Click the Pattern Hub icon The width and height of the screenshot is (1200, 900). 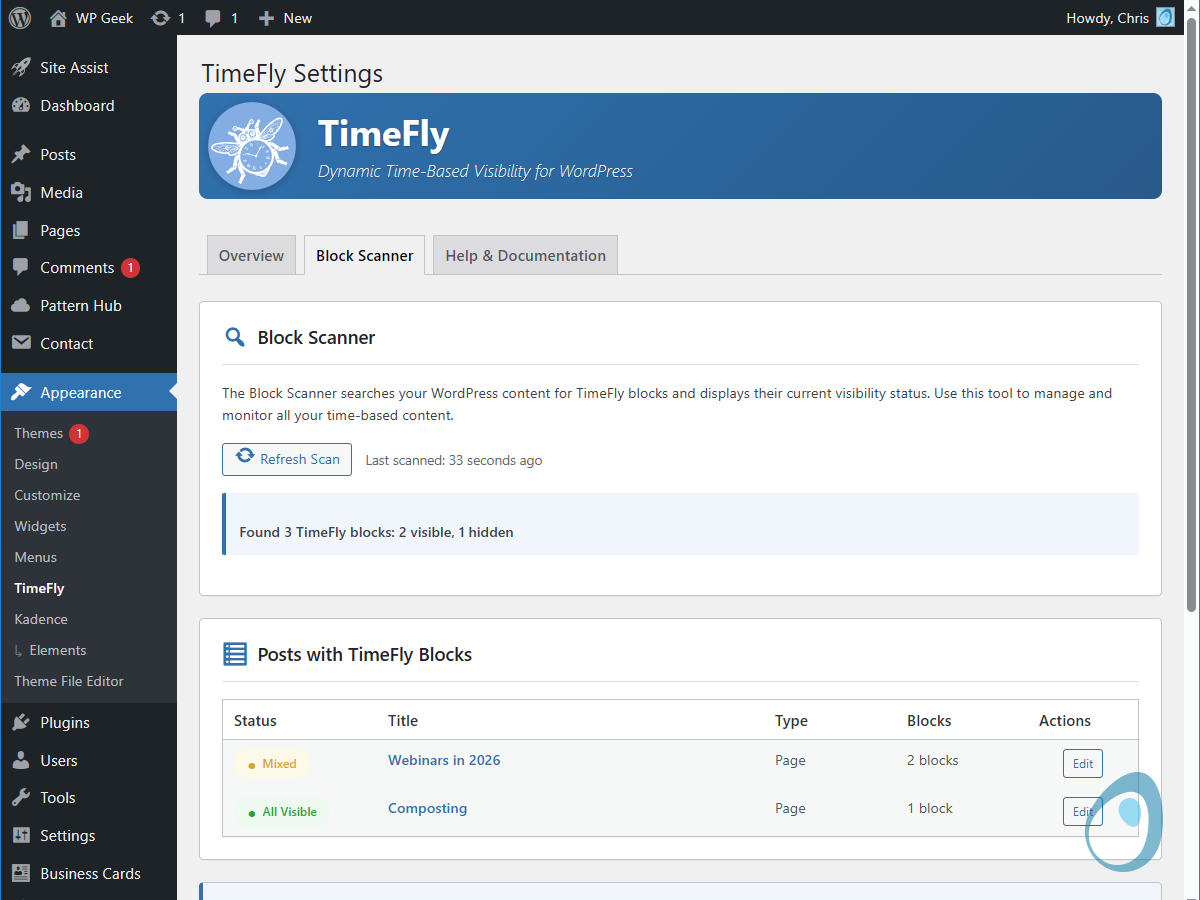[x=23, y=305]
